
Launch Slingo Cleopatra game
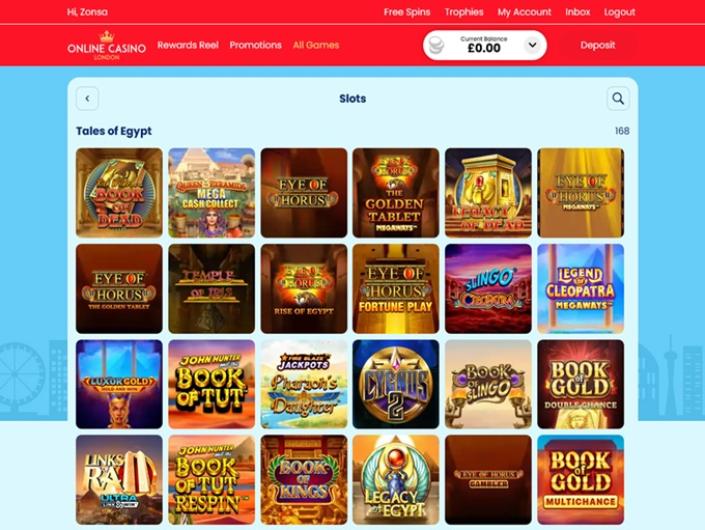[488, 289]
